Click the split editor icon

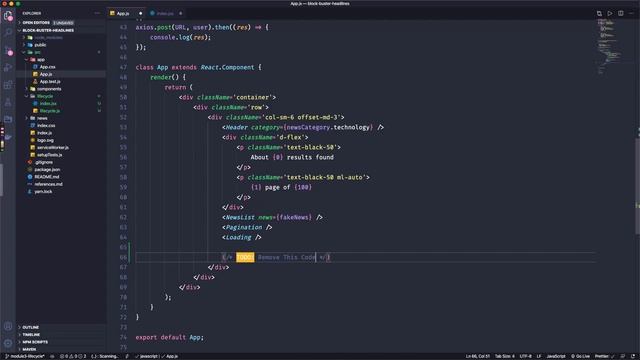point(620,13)
